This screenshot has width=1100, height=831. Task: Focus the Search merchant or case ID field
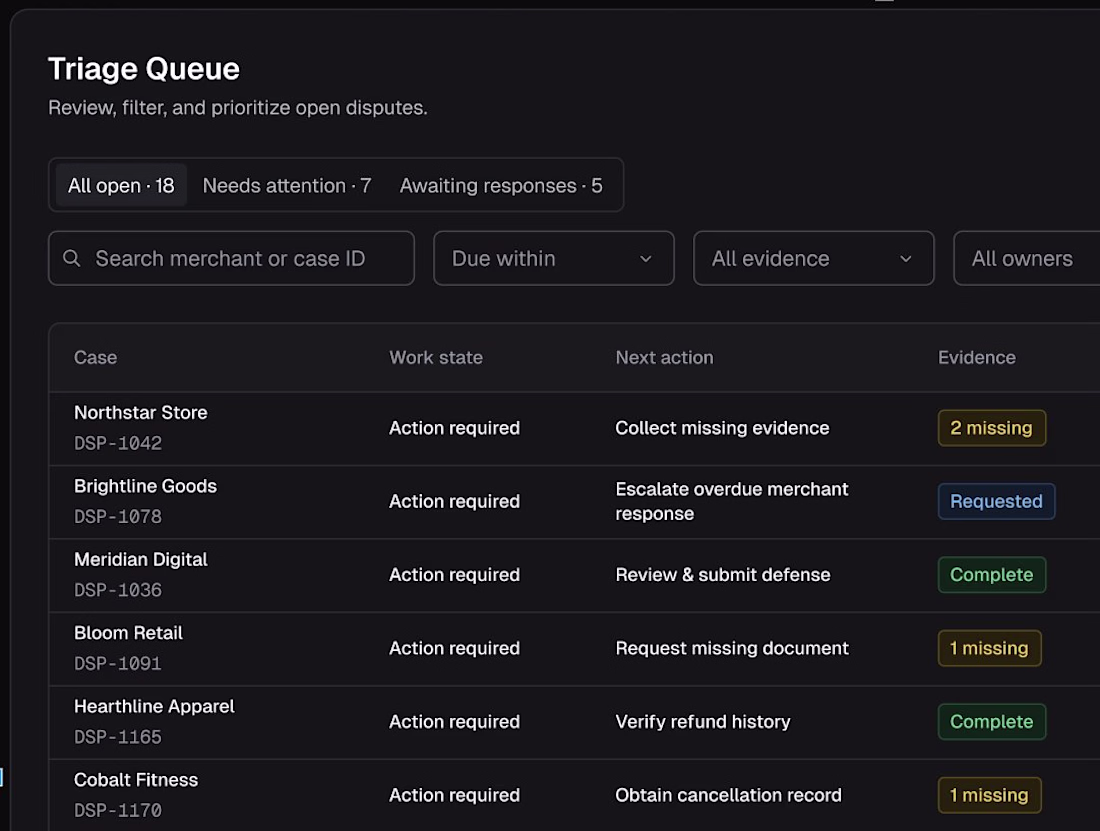(232, 258)
